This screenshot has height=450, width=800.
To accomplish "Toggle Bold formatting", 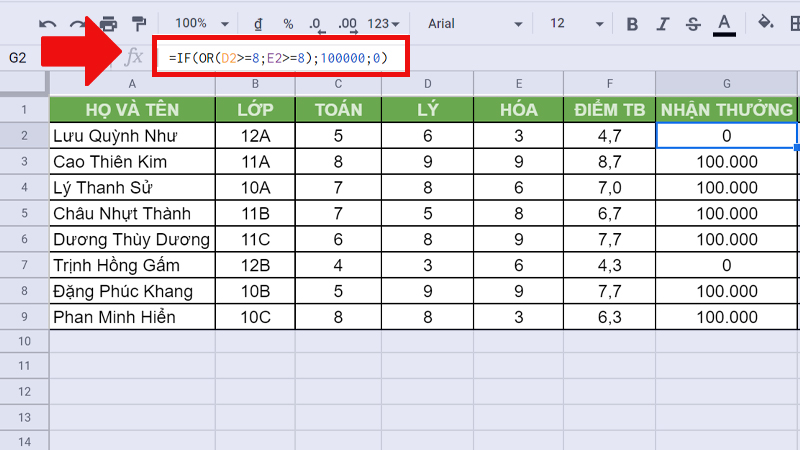I will 632,23.
